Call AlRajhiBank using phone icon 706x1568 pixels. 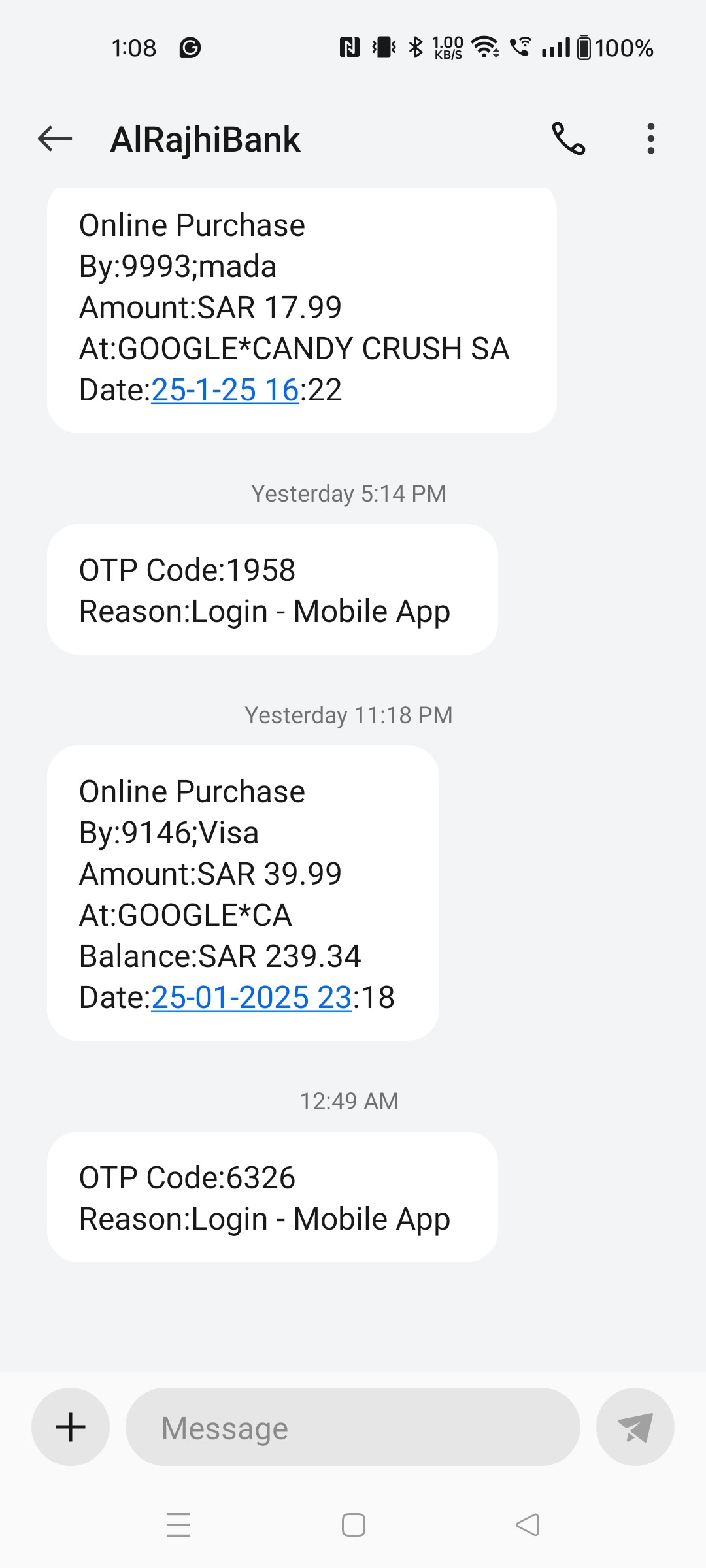568,139
